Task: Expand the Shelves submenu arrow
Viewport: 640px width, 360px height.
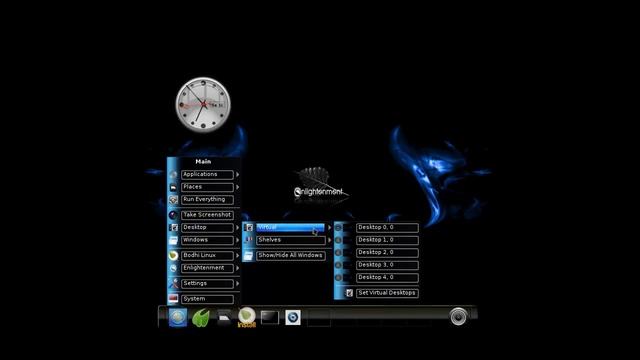Action: pos(329,240)
